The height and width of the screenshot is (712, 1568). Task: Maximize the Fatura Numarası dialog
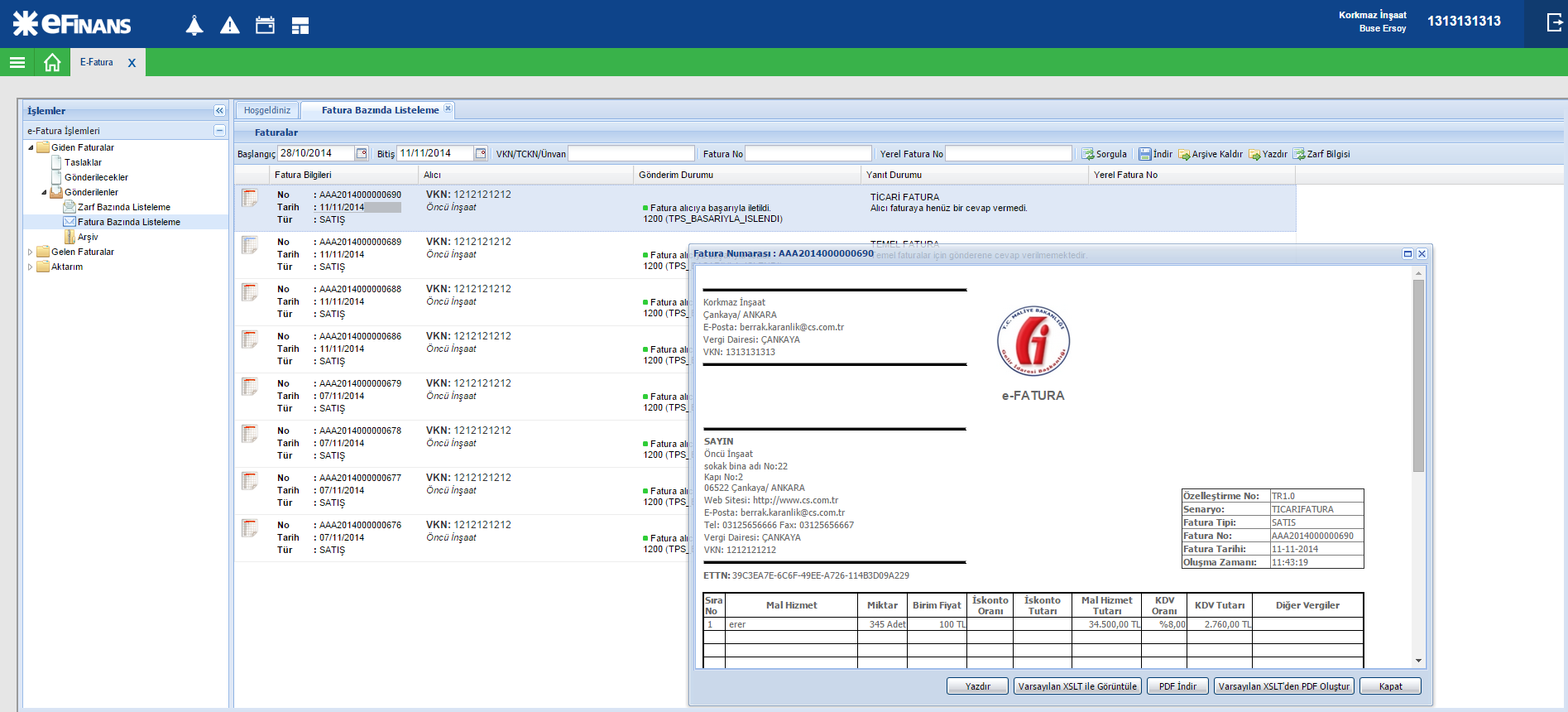(1407, 254)
